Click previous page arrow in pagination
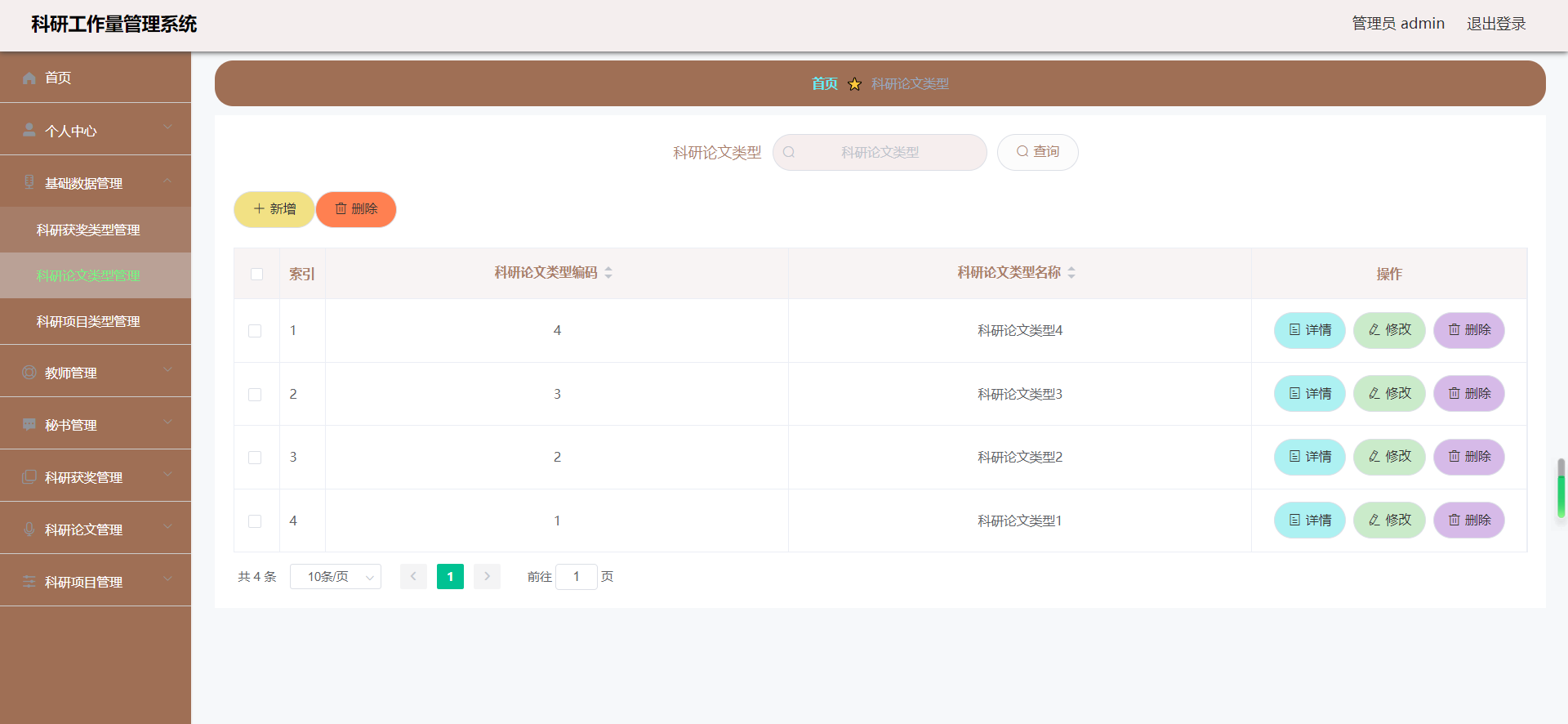 pyautogui.click(x=413, y=577)
